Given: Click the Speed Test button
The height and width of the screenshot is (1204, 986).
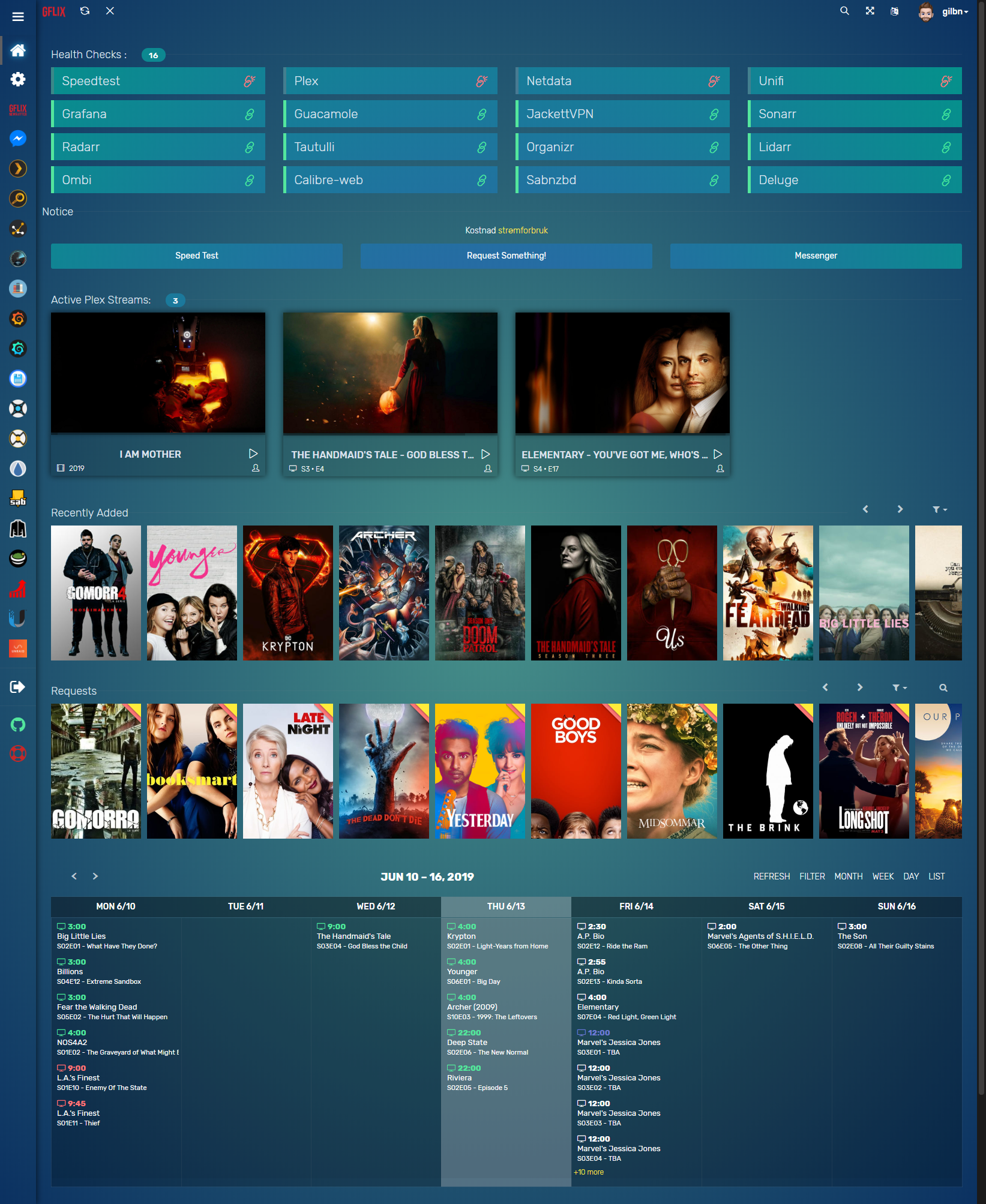Looking at the screenshot, I should click(x=196, y=256).
